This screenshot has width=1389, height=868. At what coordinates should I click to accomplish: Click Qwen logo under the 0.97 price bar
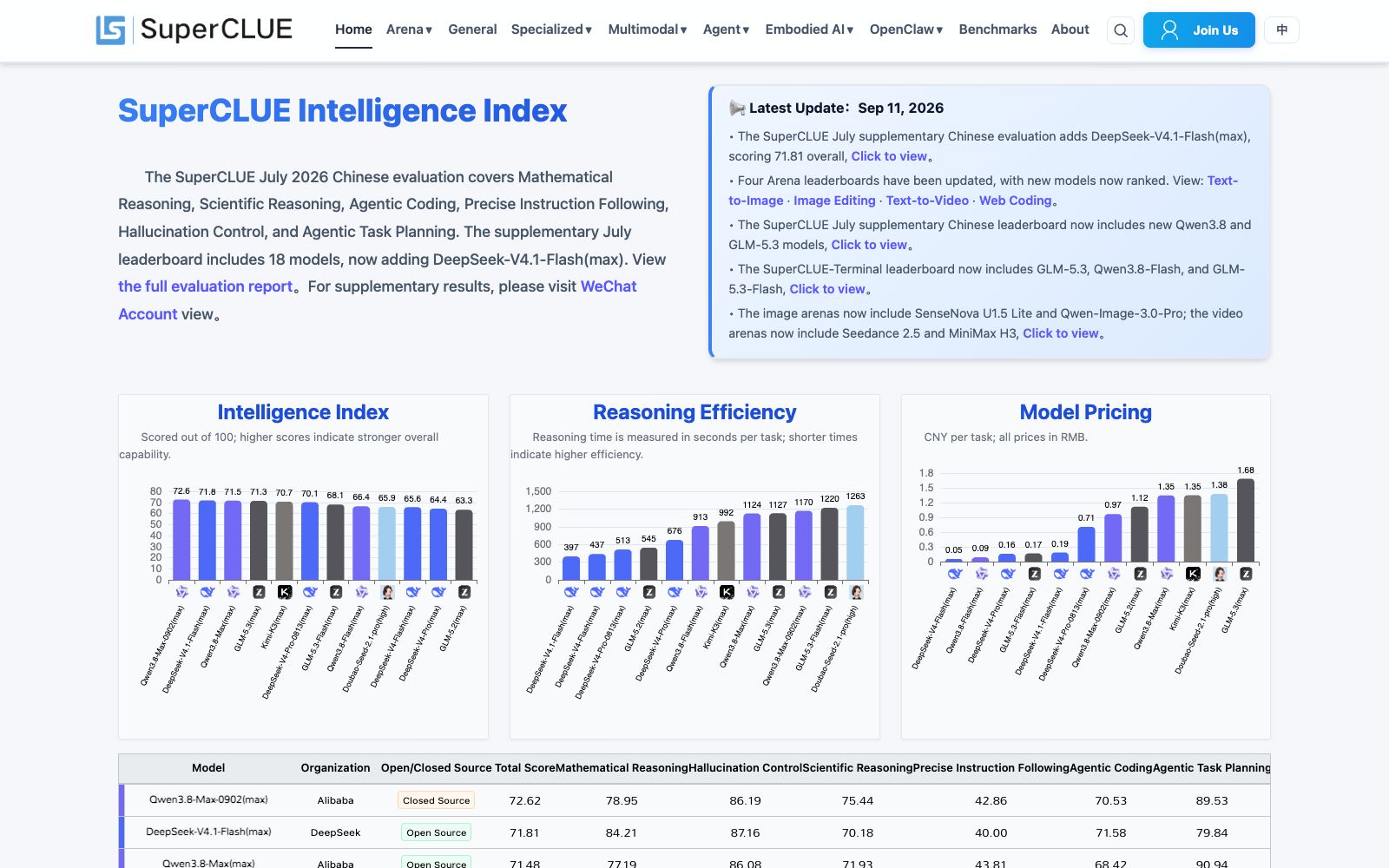point(1114,574)
